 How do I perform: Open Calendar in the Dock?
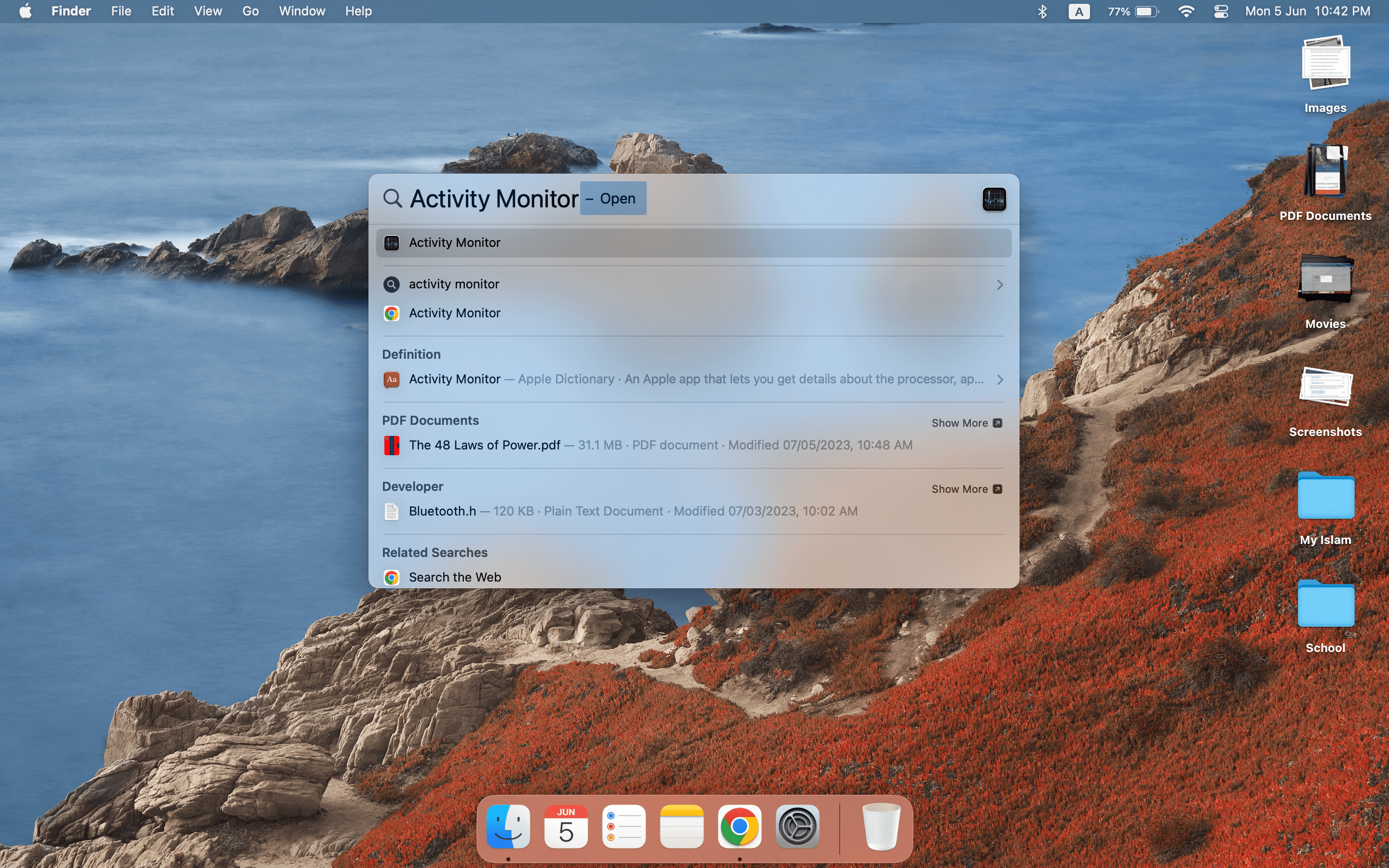[566, 827]
